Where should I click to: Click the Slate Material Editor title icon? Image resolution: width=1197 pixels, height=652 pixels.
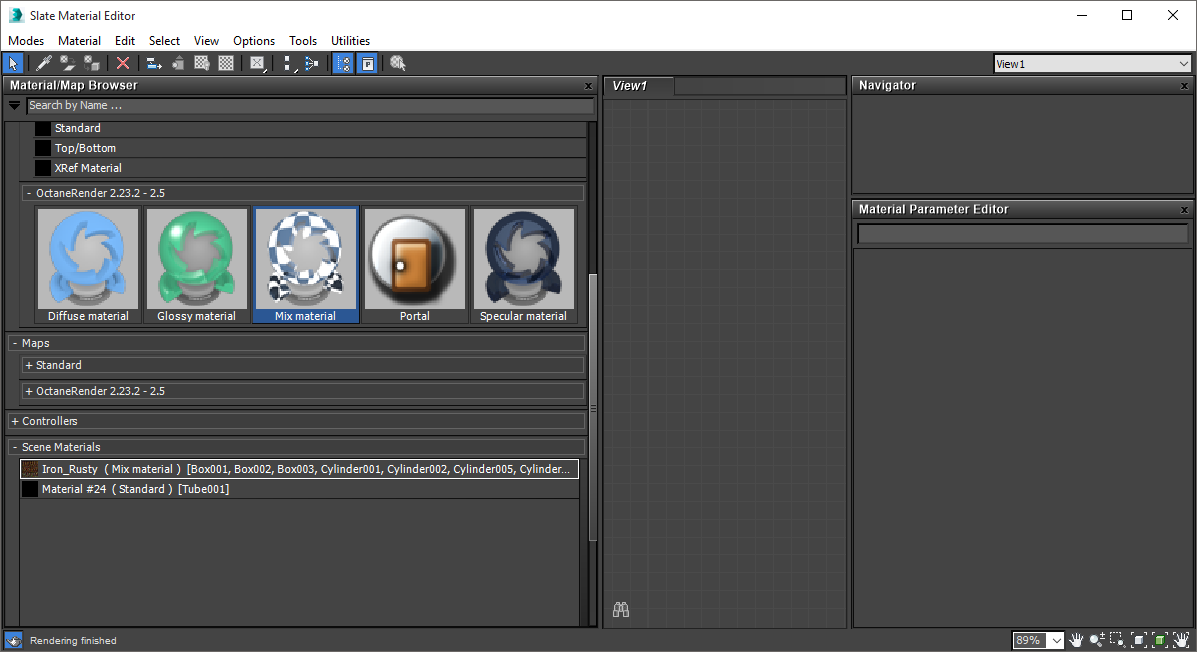point(15,15)
